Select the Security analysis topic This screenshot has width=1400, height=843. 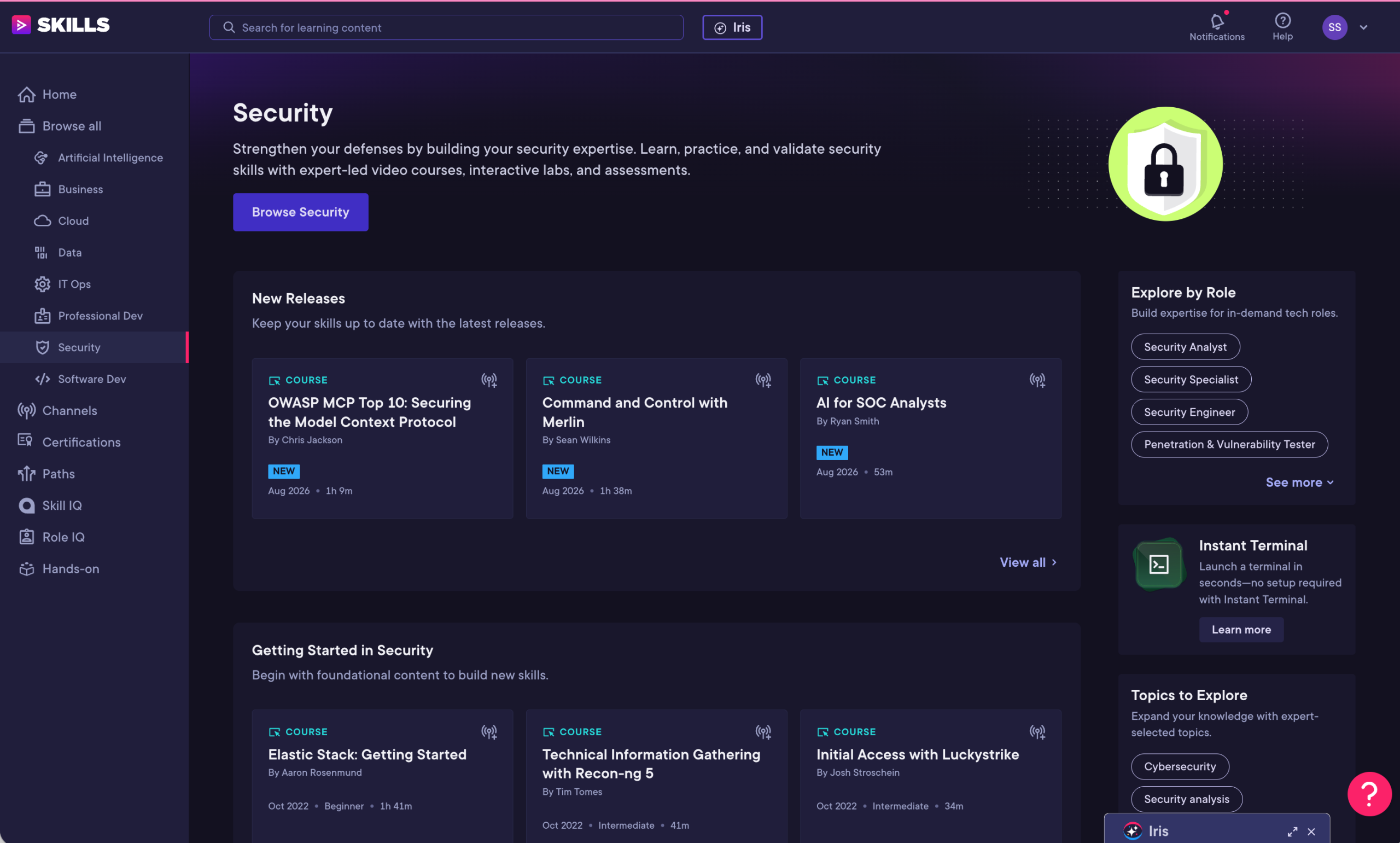1186,799
